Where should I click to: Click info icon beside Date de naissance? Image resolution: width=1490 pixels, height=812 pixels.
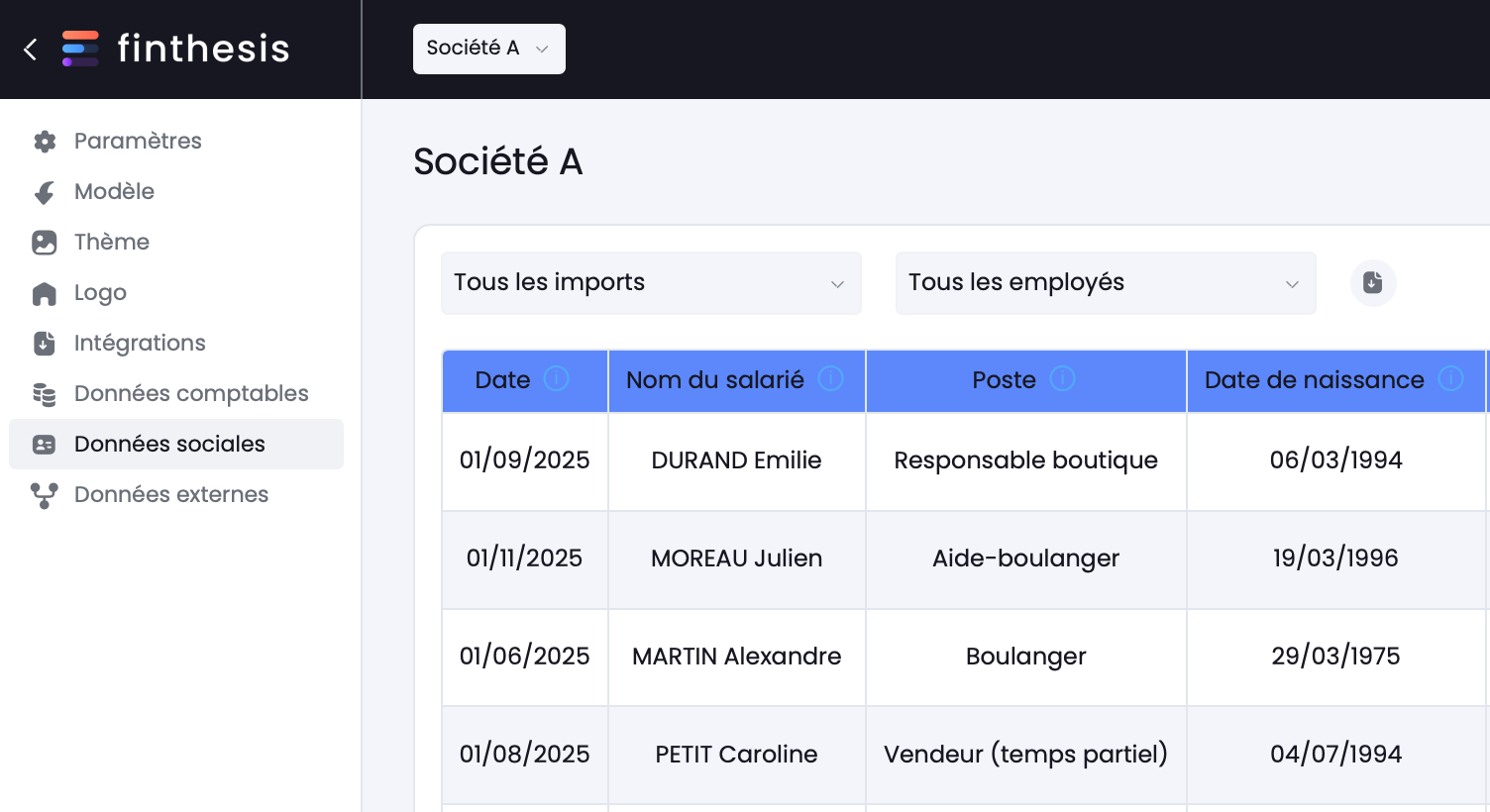click(x=1450, y=378)
